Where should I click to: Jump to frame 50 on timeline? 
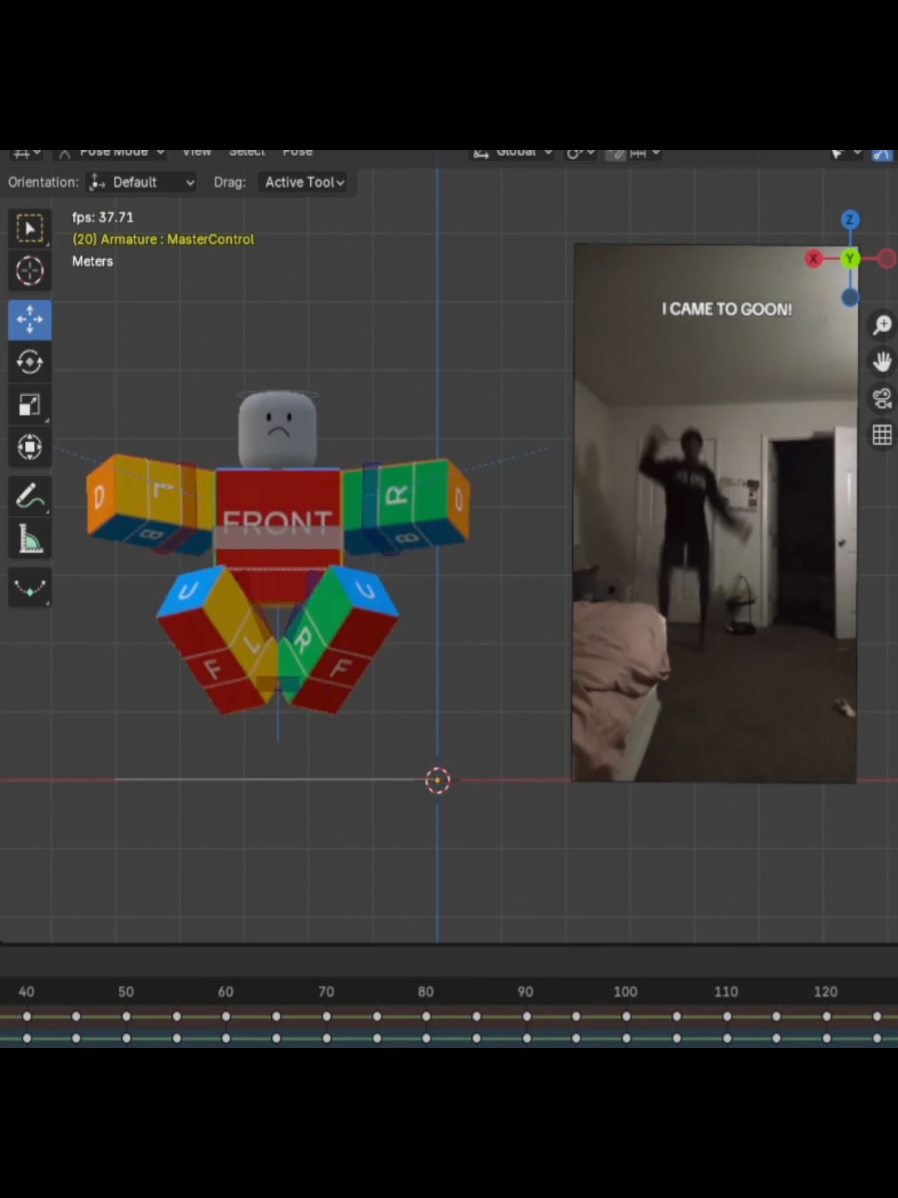[126, 992]
